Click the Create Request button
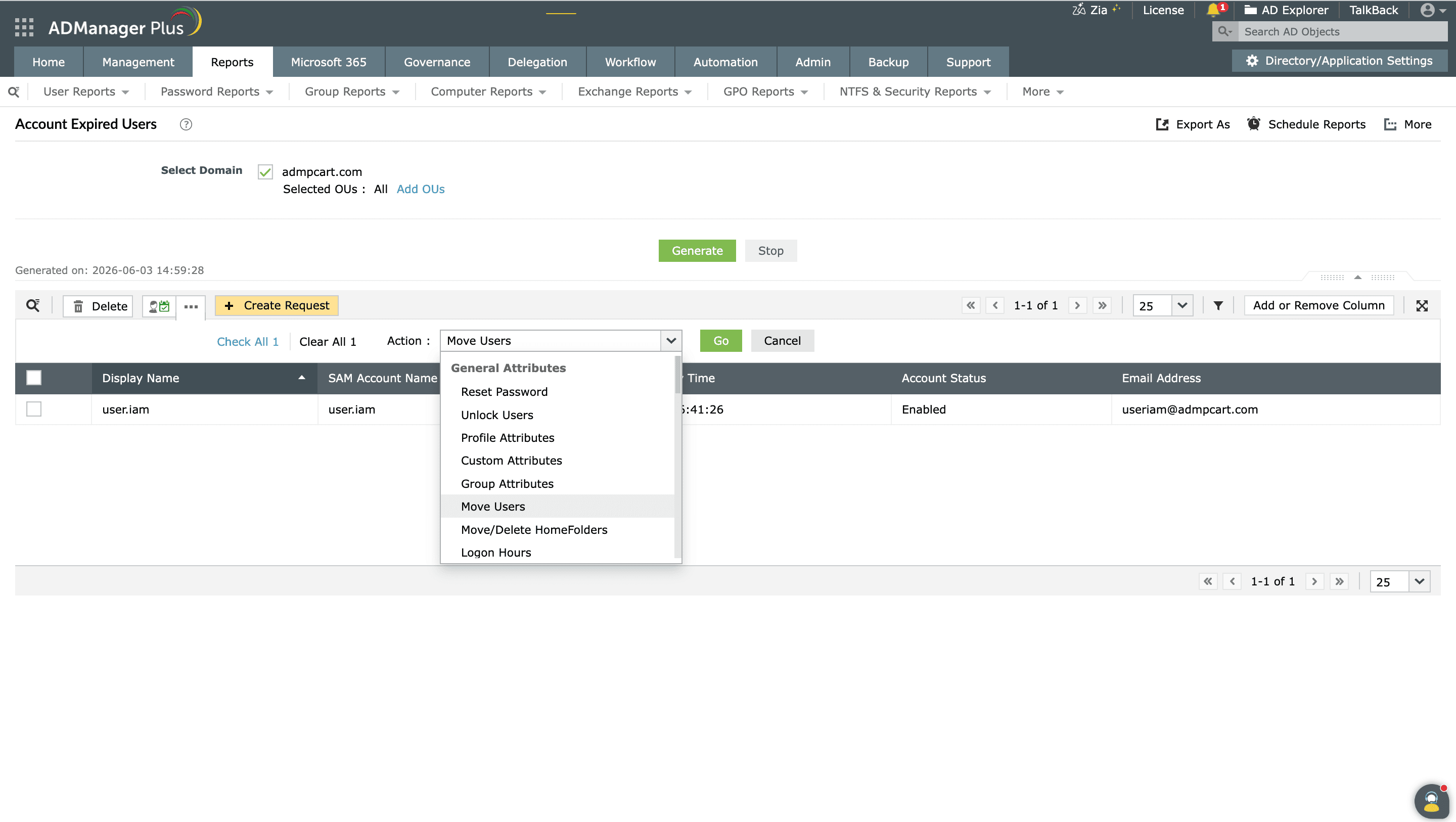 pyautogui.click(x=277, y=305)
